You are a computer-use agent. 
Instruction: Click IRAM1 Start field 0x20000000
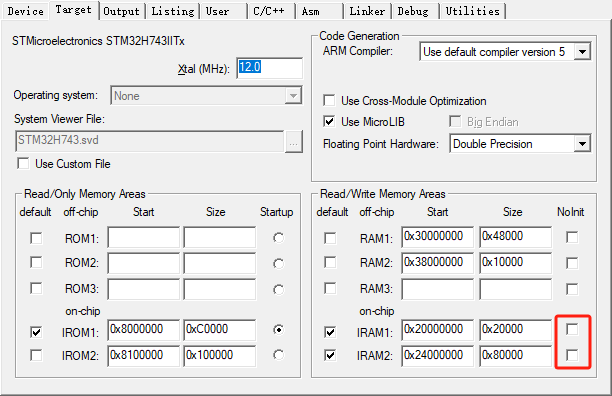pyautogui.click(x=438, y=330)
